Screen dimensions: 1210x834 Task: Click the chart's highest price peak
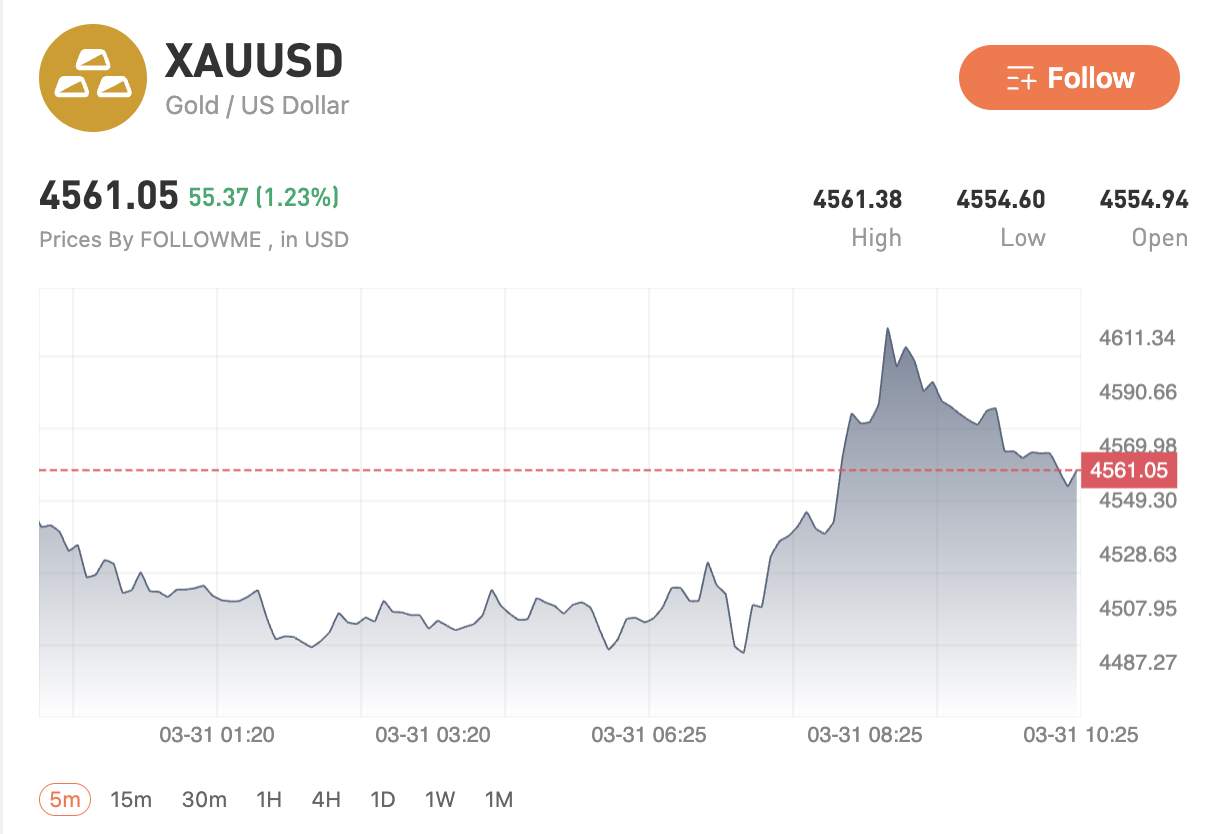tap(887, 329)
